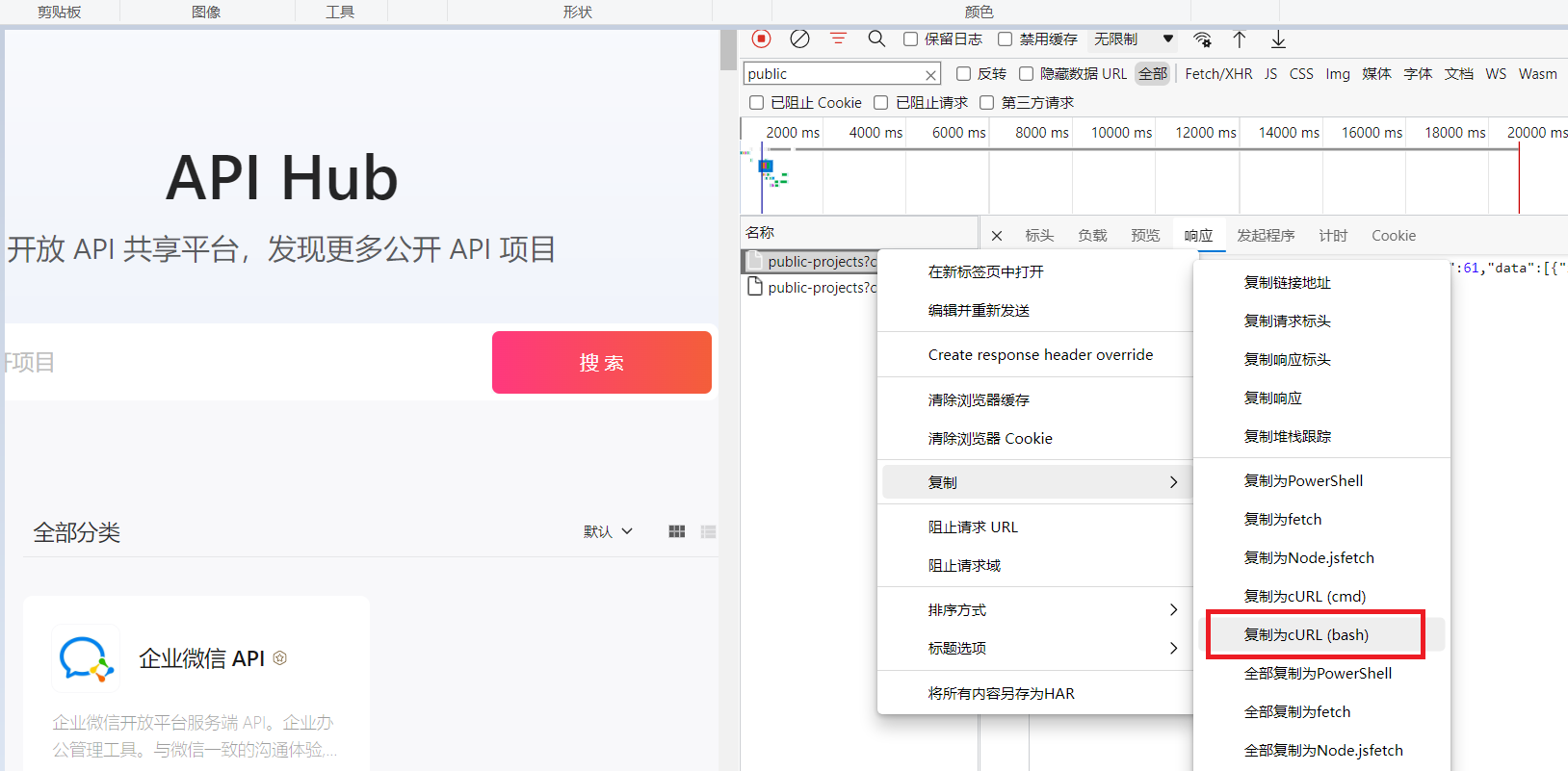Import HAR file upload arrow
The image size is (1568, 771).
click(x=1240, y=39)
